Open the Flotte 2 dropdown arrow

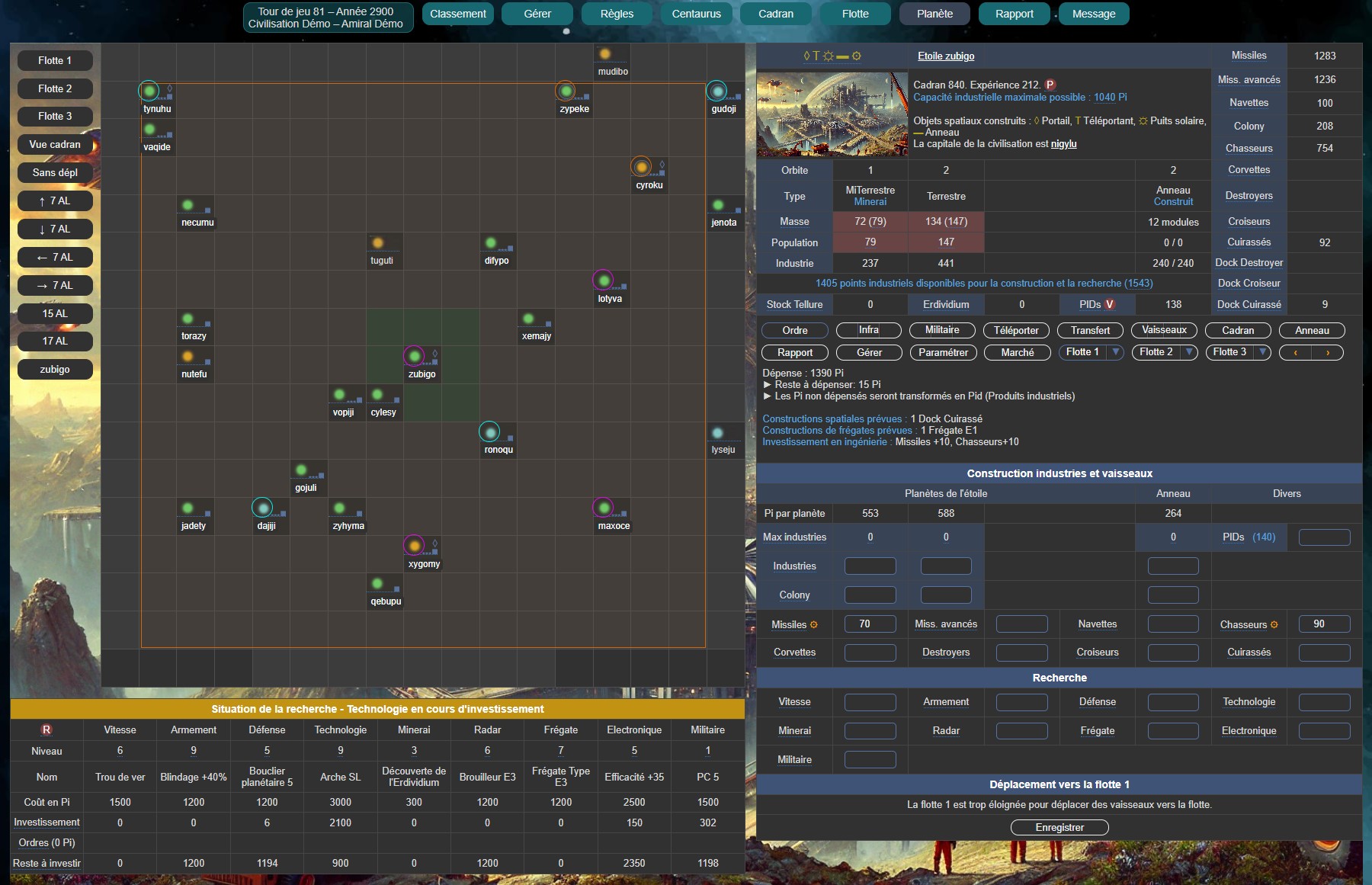click(1189, 352)
